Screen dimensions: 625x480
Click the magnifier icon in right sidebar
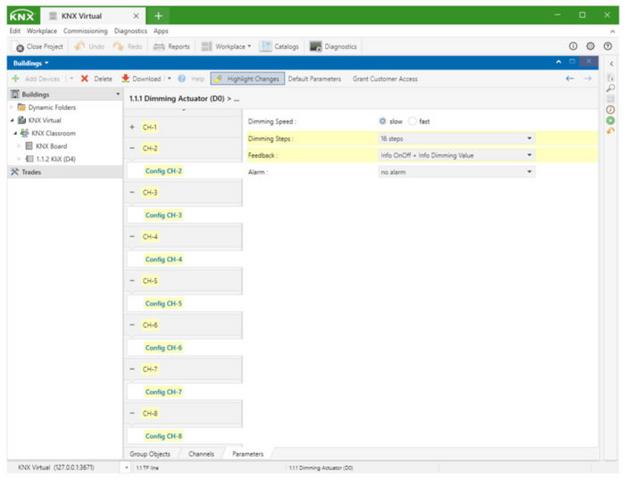coord(610,89)
